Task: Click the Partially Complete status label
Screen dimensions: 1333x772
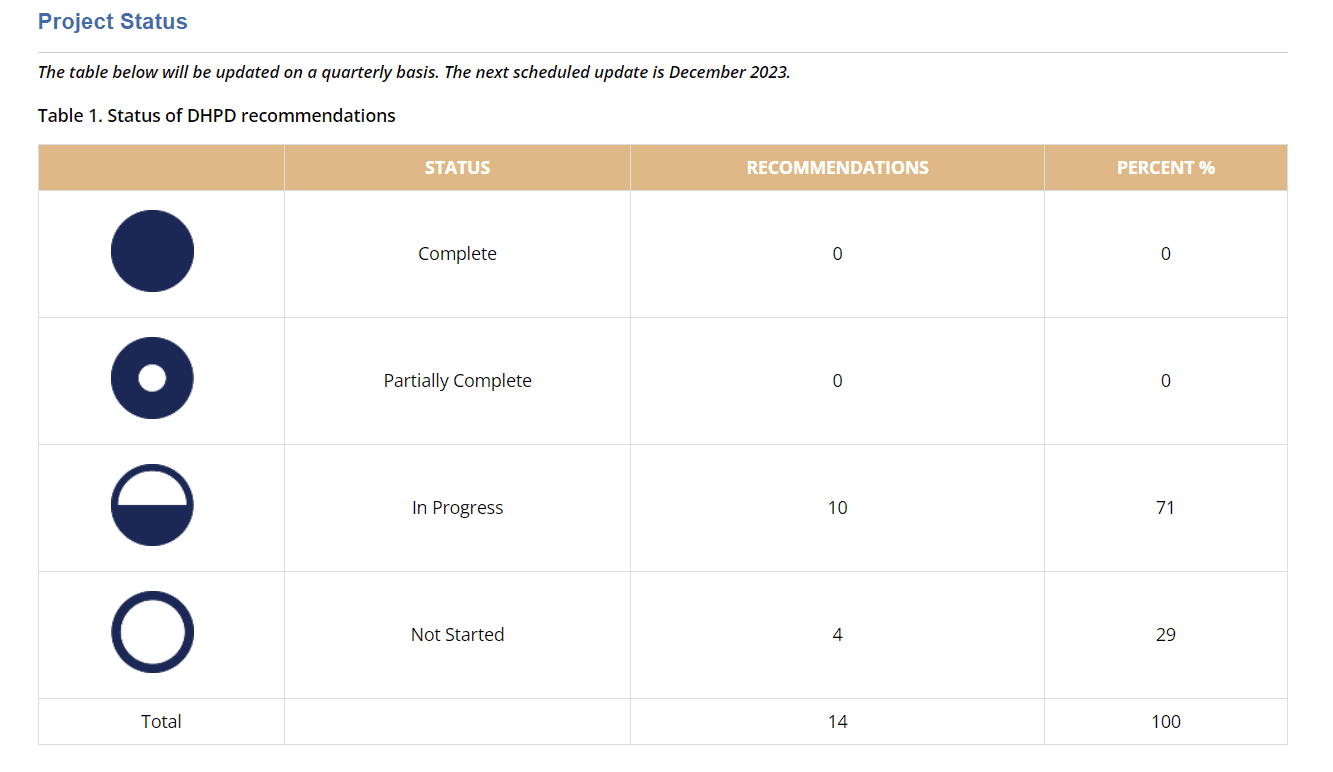Action: coord(457,381)
